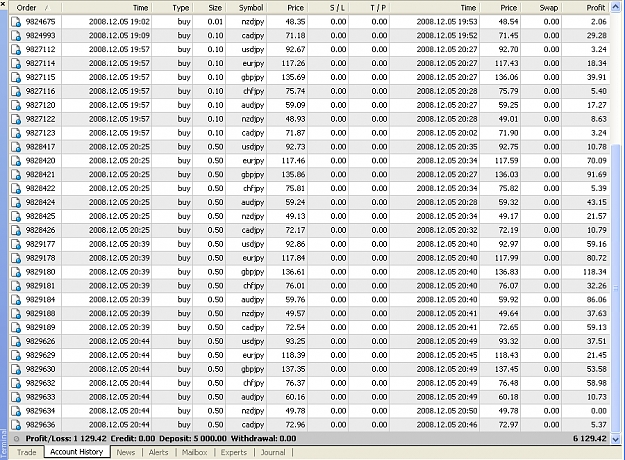Open the Journal tab
This screenshot has width=625, height=460.
pos(273,452)
